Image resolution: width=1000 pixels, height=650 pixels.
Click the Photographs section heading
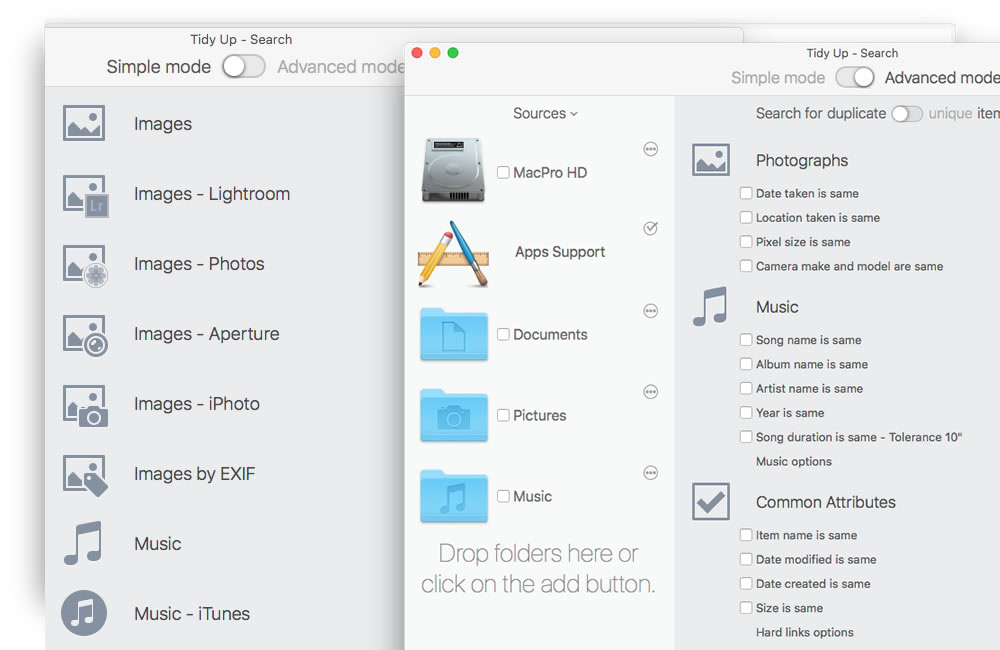tap(802, 161)
